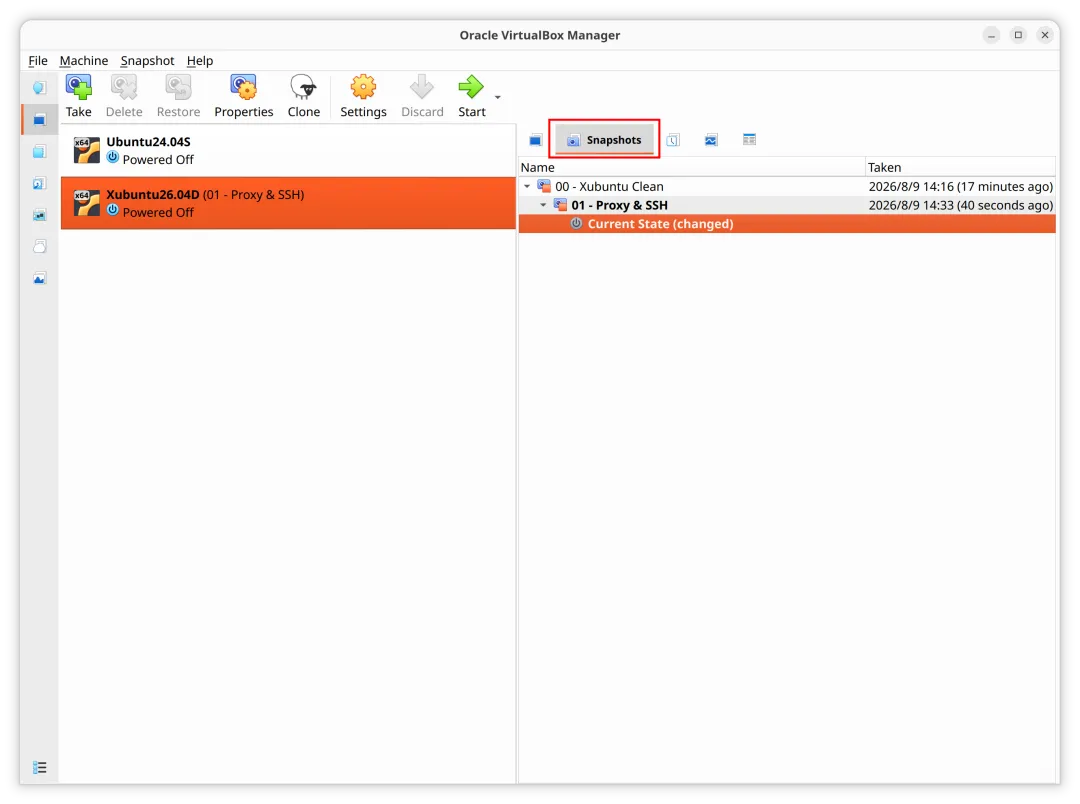Image resolution: width=1080 pixels, height=804 pixels.
Task: Click timestamp 2026/8/9 14:16 (17 minutes ago)
Action: point(960,186)
